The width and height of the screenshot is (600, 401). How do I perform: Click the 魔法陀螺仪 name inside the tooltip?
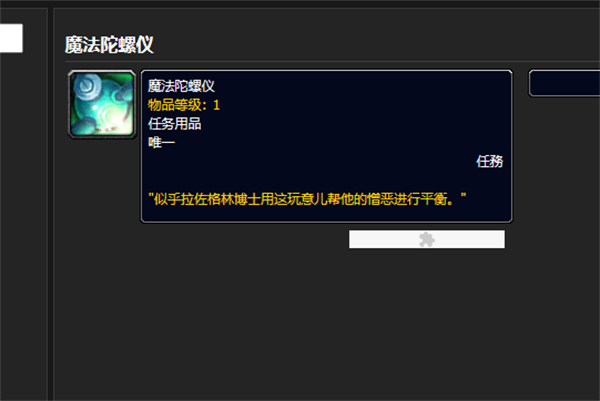pyautogui.click(x=181, y=86)
